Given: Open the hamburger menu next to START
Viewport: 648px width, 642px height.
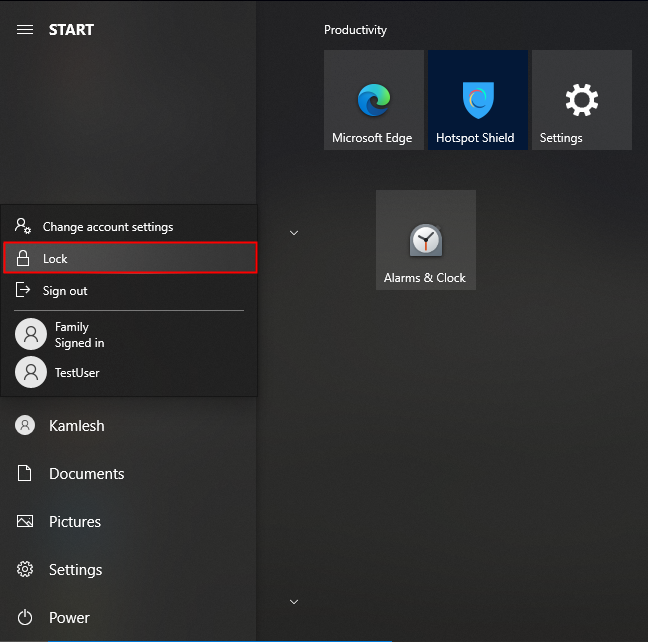Looking at the screenshot, I should click(25, 30).
